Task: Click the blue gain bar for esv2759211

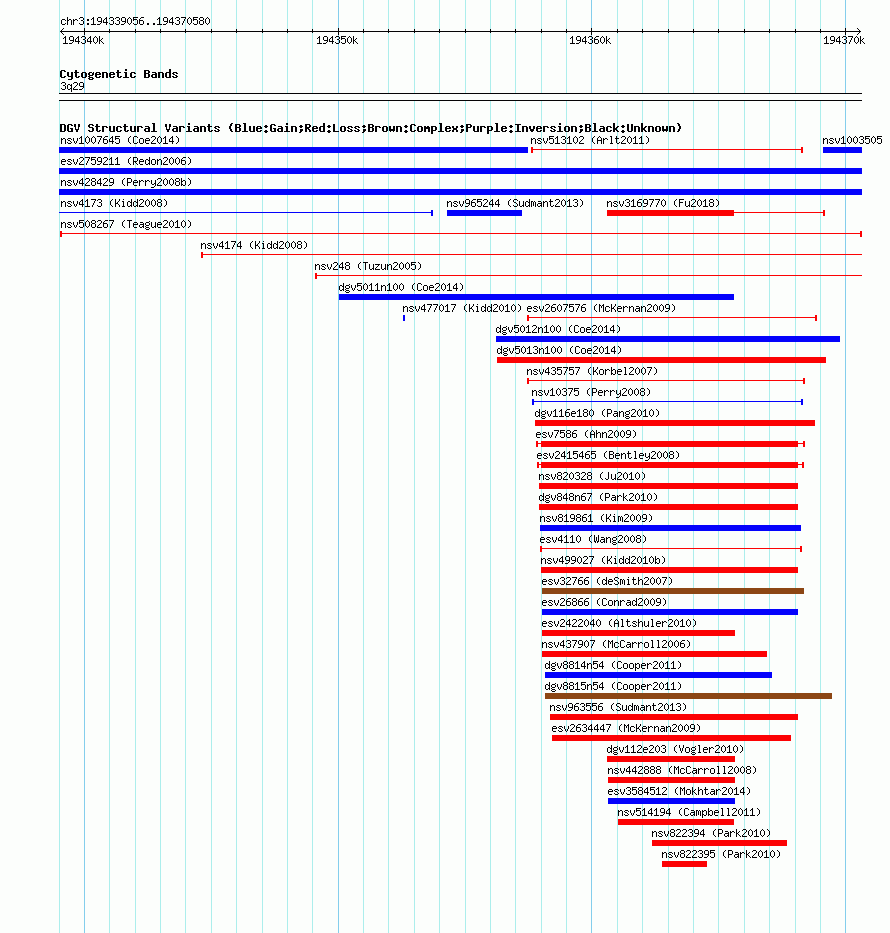Action: point(460,171)
